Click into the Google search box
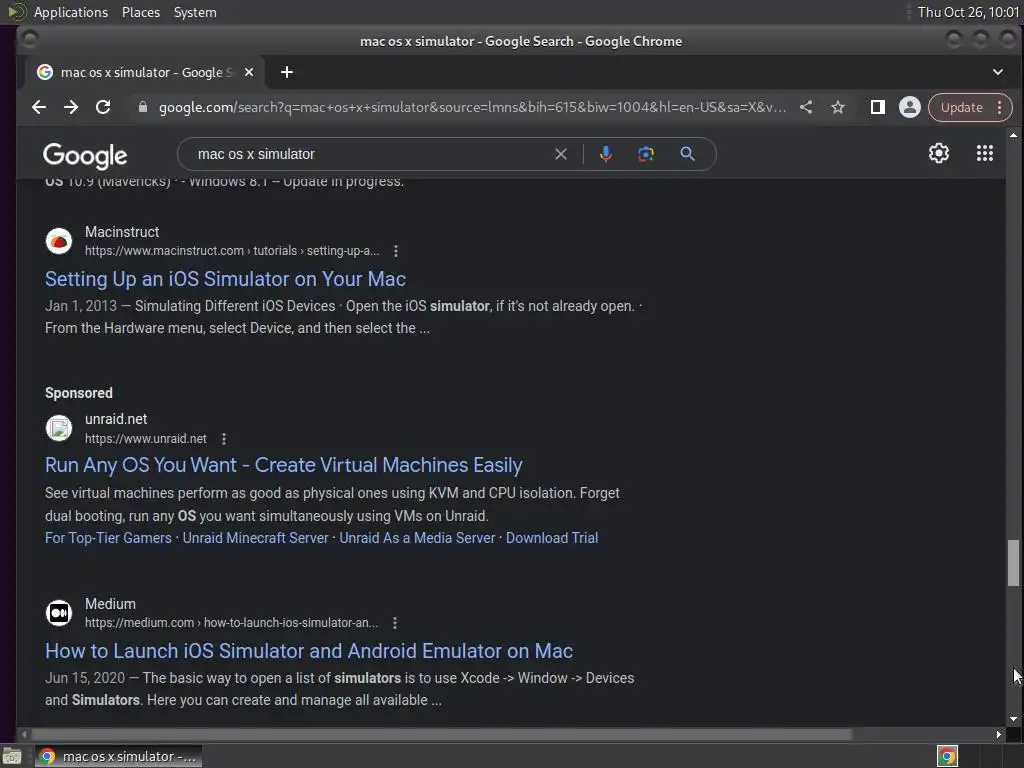 372,154
